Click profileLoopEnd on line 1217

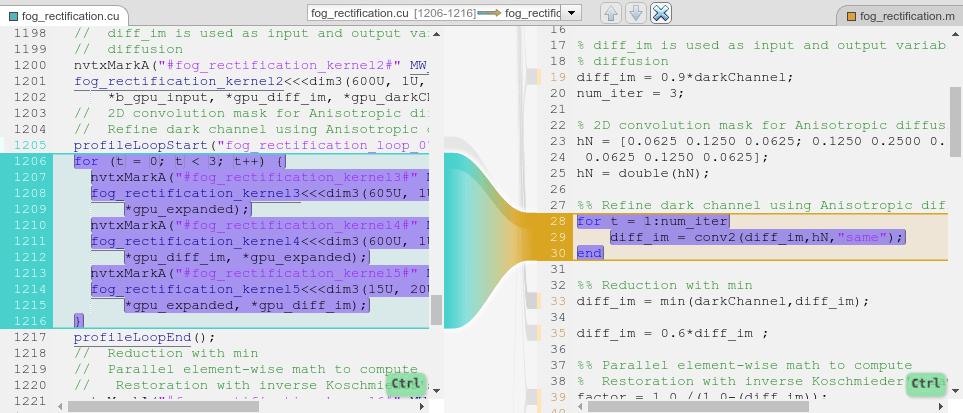(133, 337)
